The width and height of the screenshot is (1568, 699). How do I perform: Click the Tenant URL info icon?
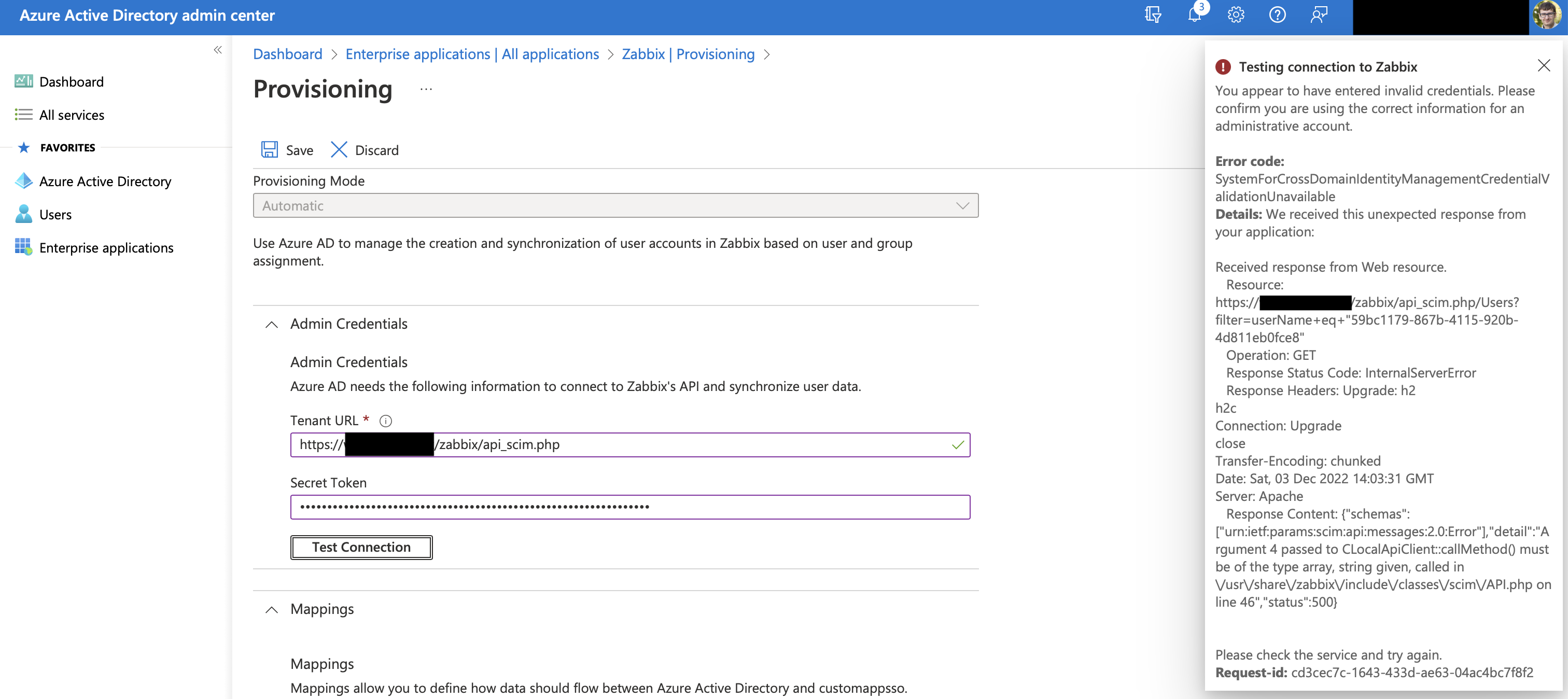(385, 421)
